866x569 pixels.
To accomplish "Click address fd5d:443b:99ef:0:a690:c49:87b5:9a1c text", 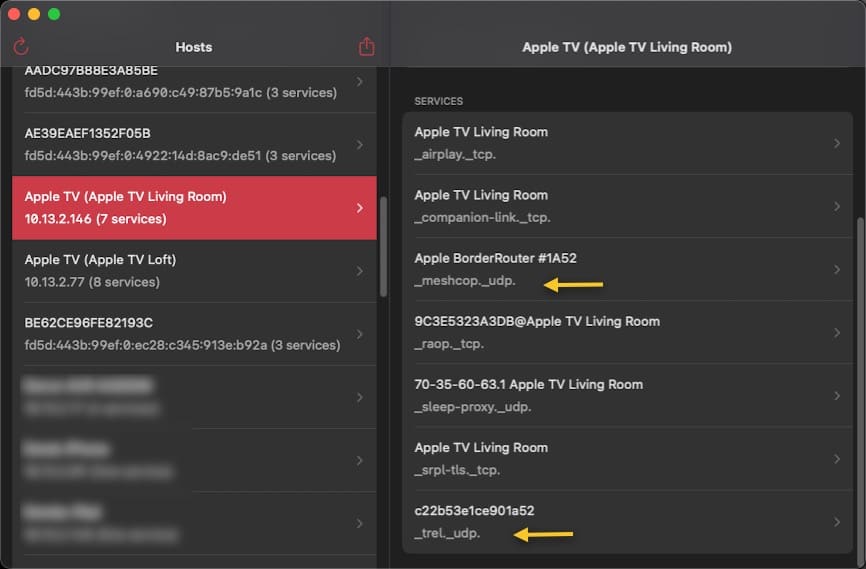I will 143,93.
